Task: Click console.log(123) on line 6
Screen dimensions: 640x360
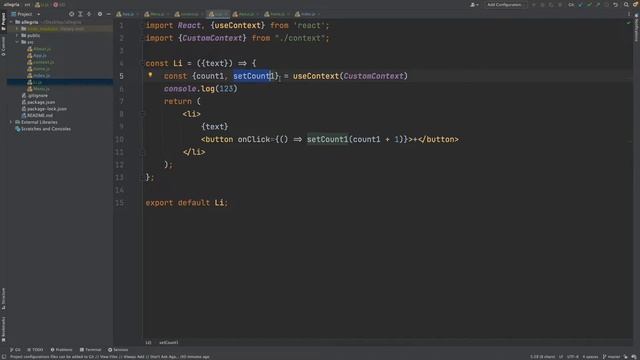Action: 200,89
